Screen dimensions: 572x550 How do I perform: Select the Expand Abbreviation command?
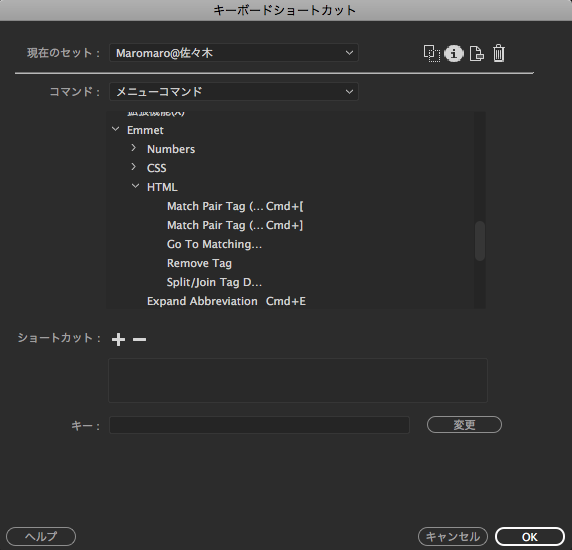pyautogui.click(x=226, y=301)
